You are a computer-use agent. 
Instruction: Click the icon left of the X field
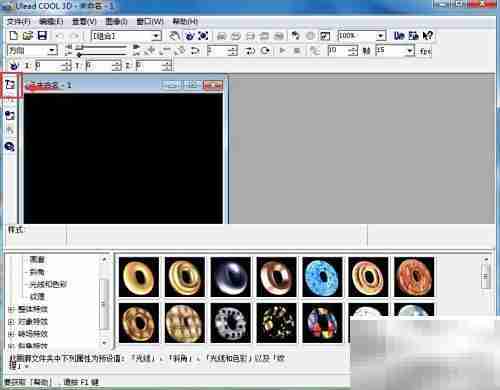click(x=14, y=66)
